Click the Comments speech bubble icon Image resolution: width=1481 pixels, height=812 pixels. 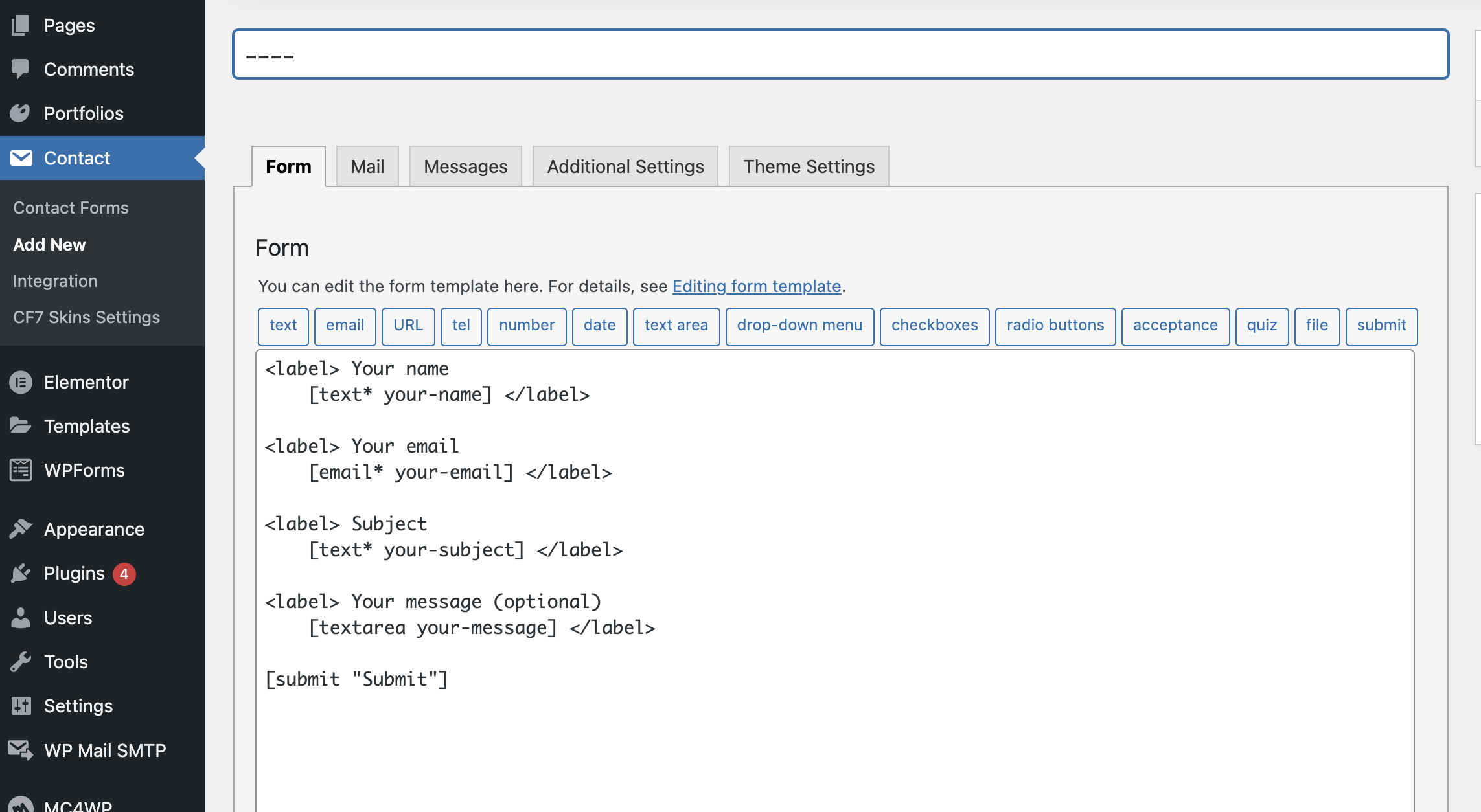[20, 69]
